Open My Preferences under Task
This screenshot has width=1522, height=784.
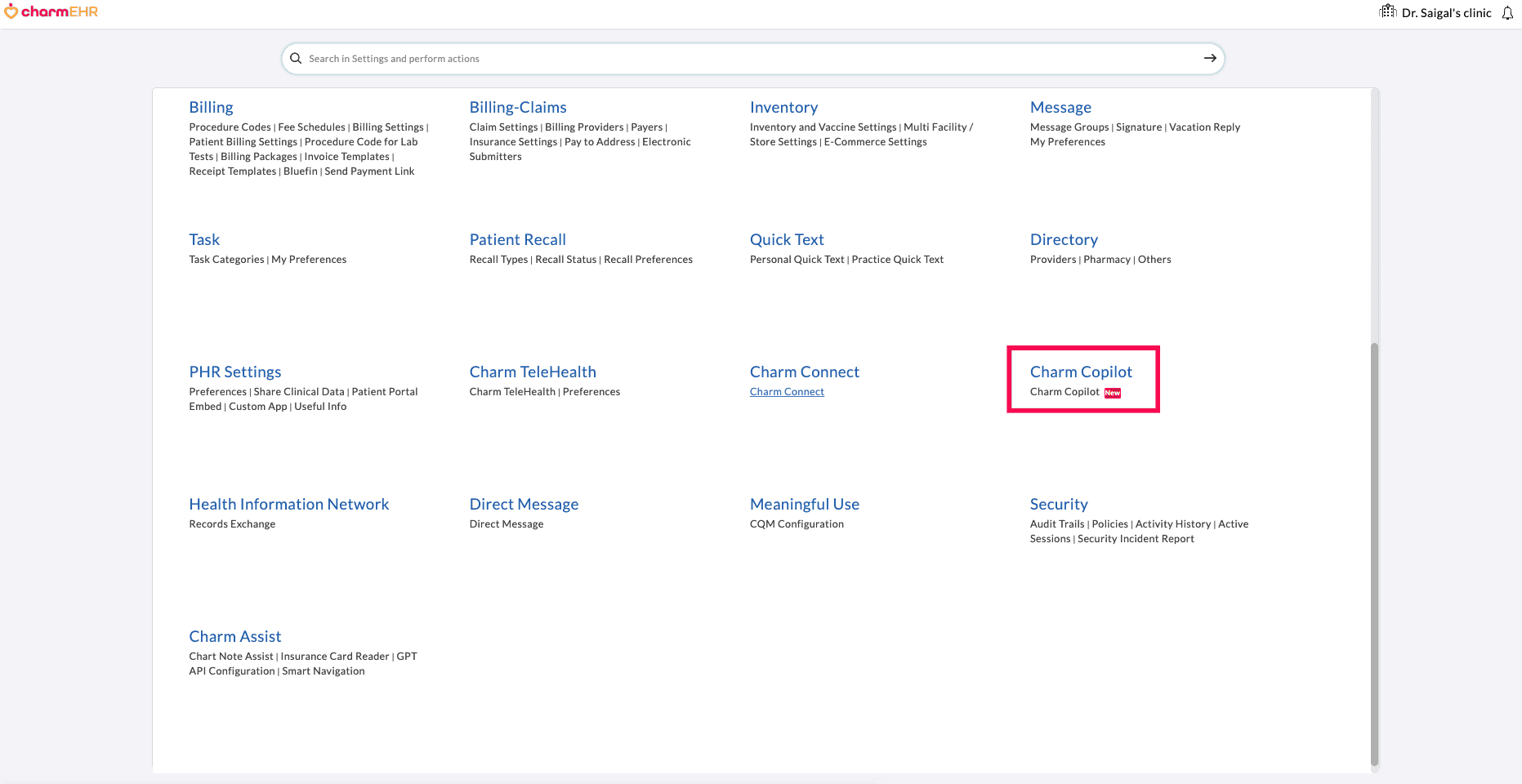click(x=309, y=259)
